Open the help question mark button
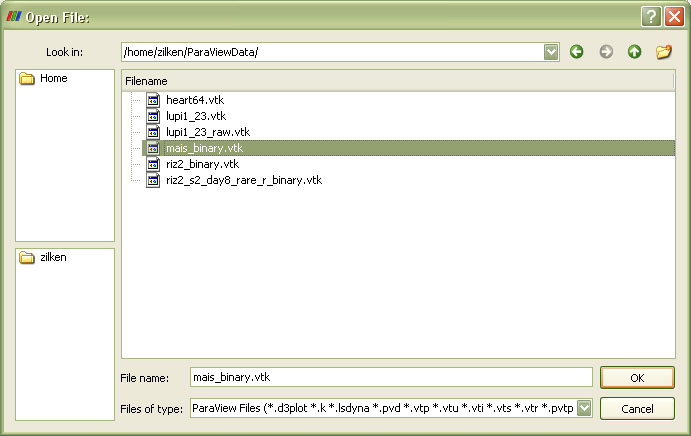 coord(650,17)
